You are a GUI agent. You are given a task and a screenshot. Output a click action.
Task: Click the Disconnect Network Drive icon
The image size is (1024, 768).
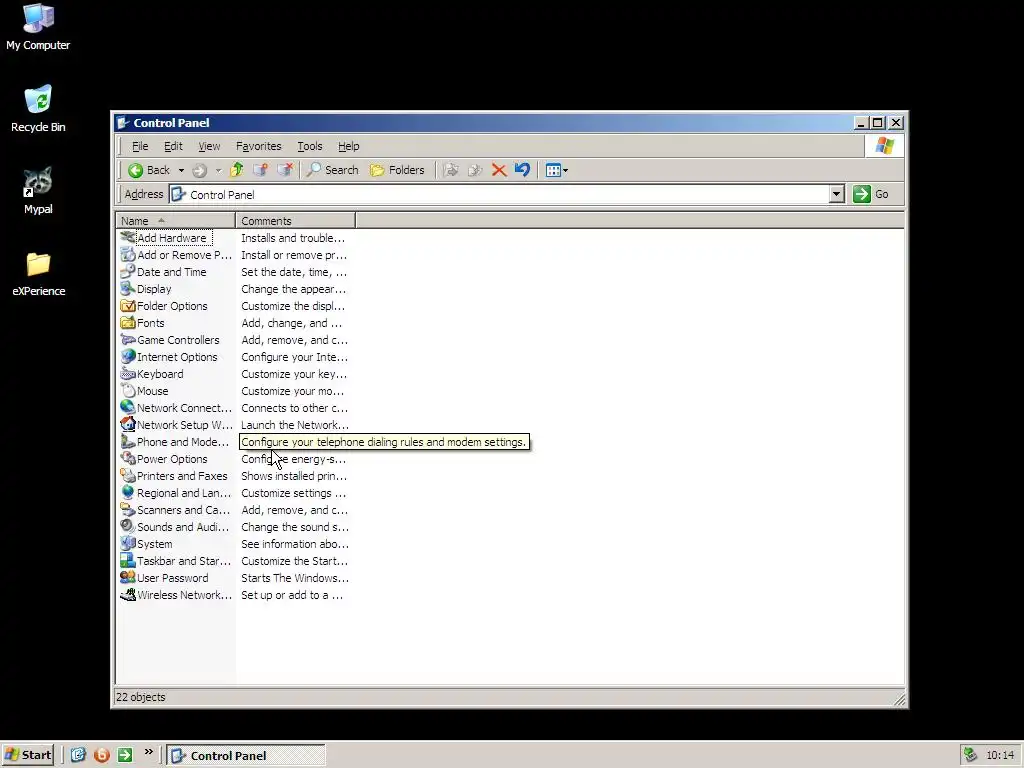pyautogui.click(x=285, y=170)
